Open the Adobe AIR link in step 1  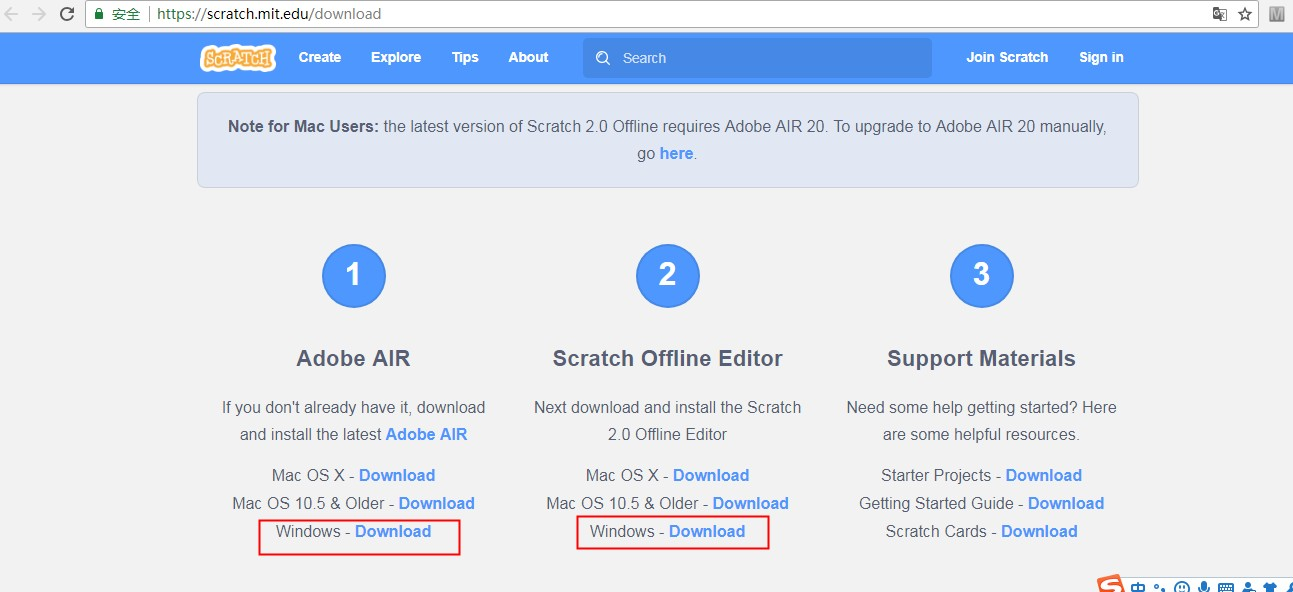tap(426, 434)
